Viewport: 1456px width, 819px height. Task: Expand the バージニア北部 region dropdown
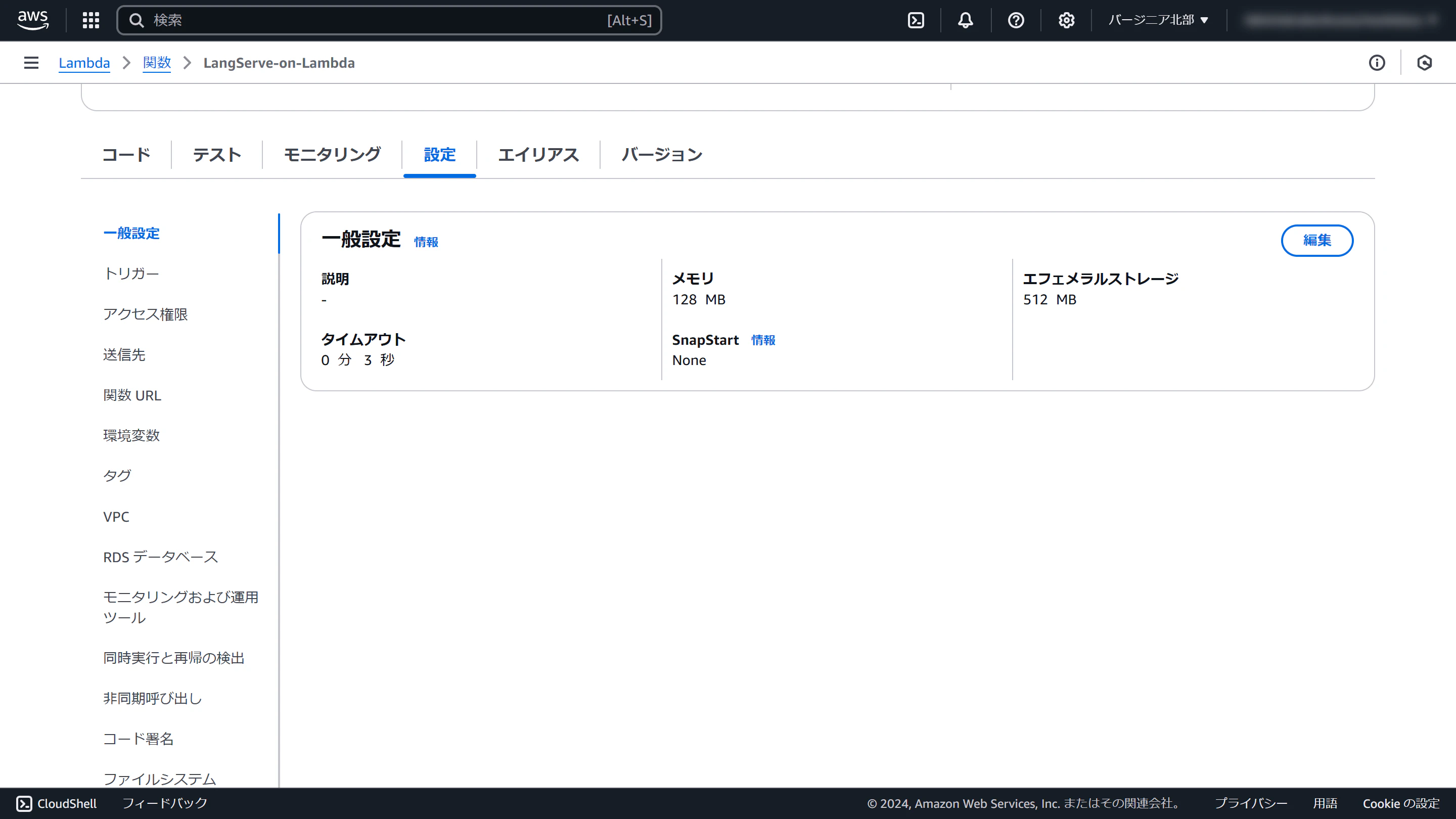pyautogui.click(x=1158, y=20)
